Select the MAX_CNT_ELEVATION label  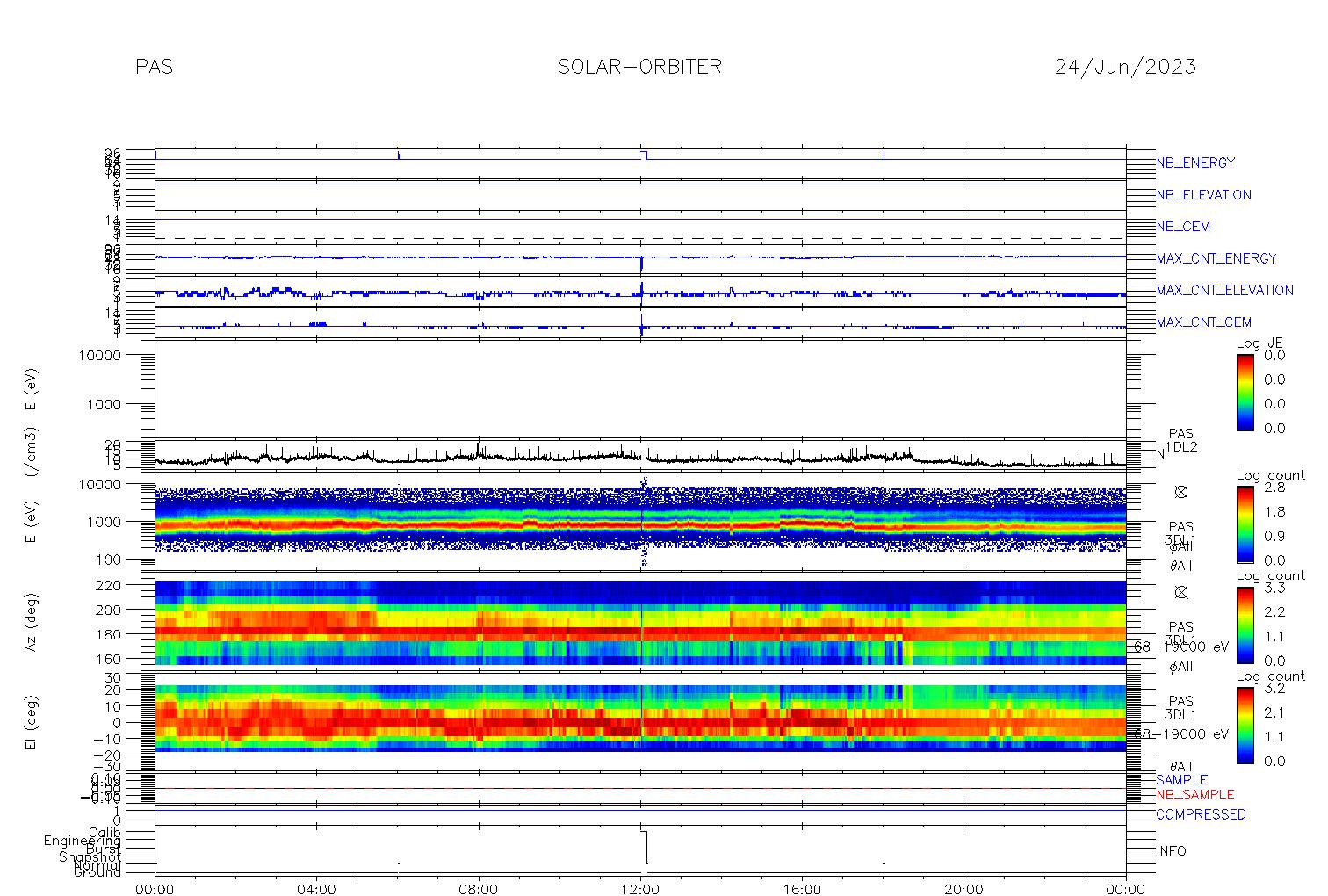[1224, 290]
